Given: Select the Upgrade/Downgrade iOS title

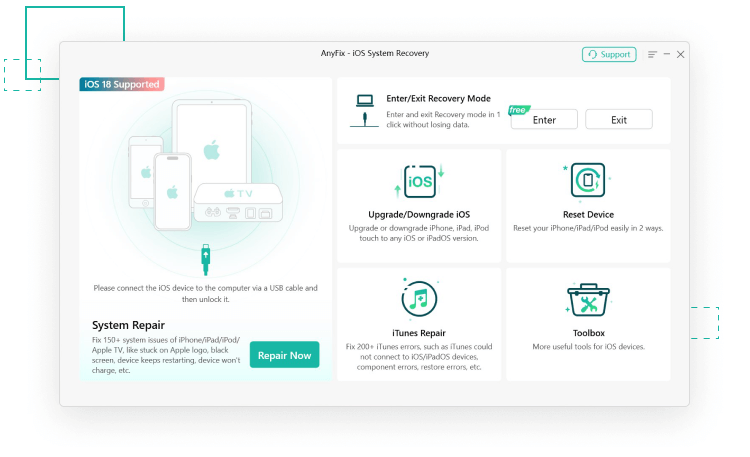Looking at the screenshot, I should coord(419,214).
